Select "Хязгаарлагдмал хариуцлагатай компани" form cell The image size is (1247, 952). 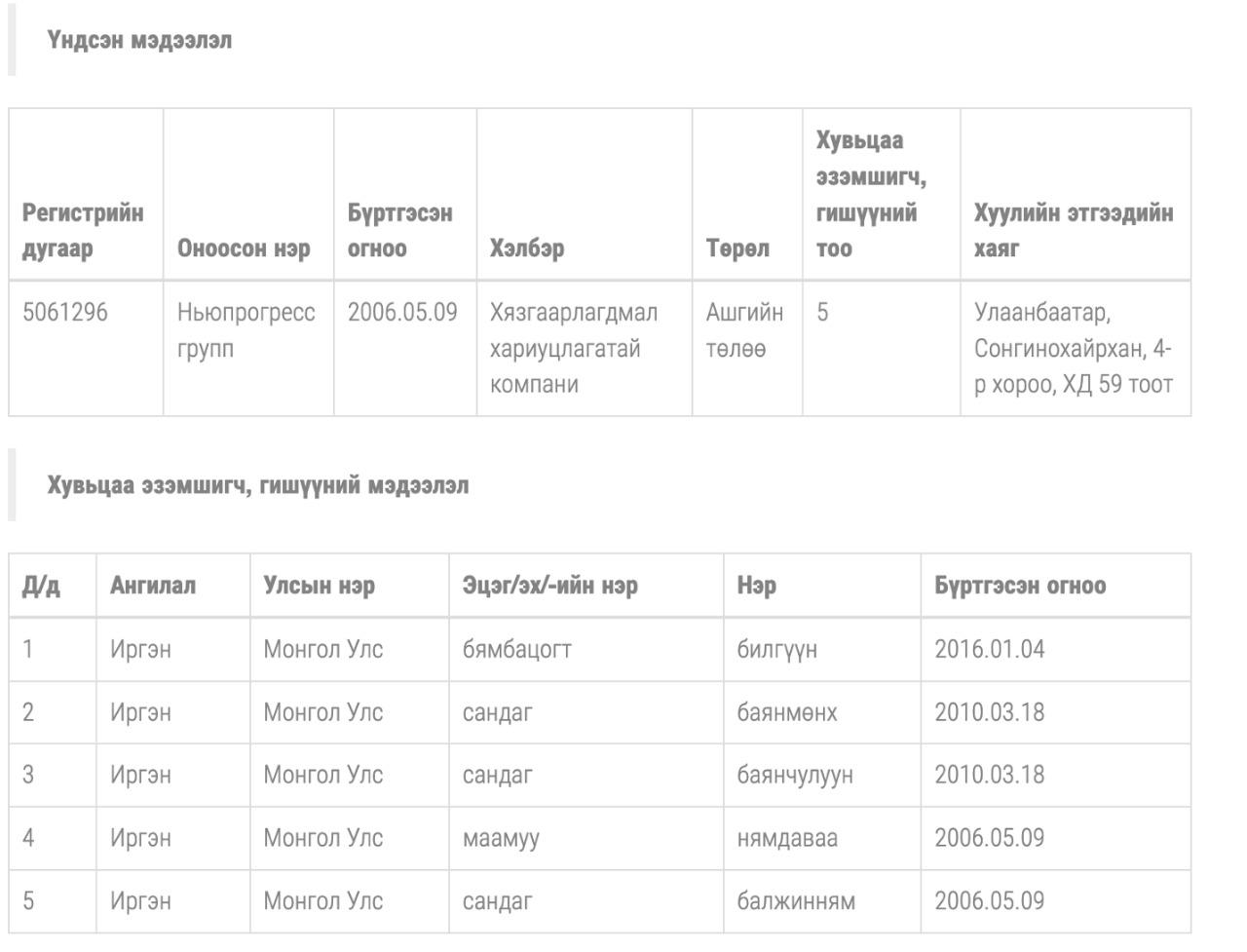click(573, 348)
